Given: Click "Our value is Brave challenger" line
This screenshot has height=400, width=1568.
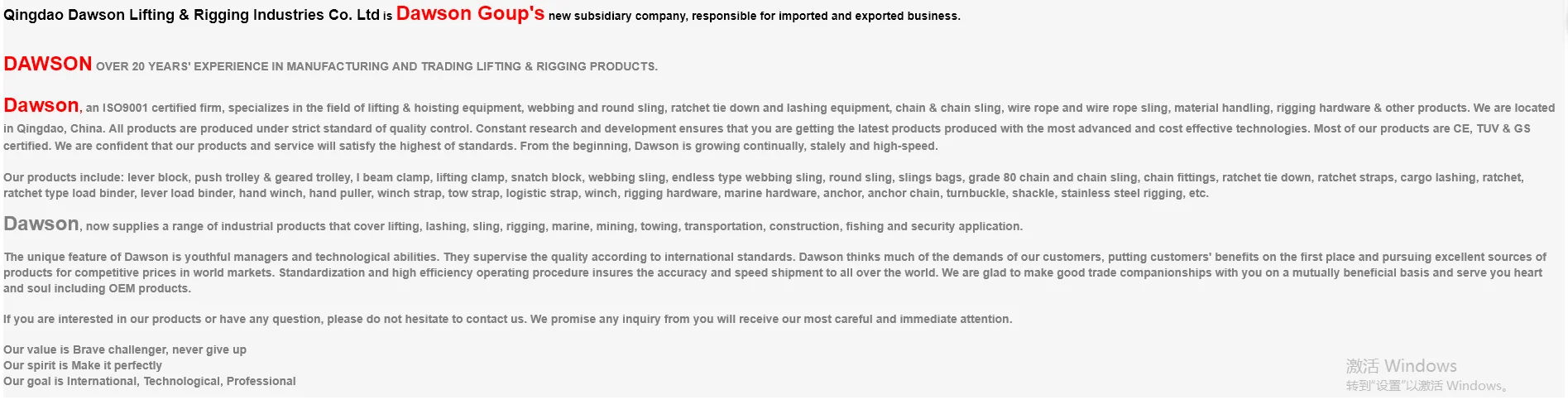Looking at the screenshot, I should 125,350.
